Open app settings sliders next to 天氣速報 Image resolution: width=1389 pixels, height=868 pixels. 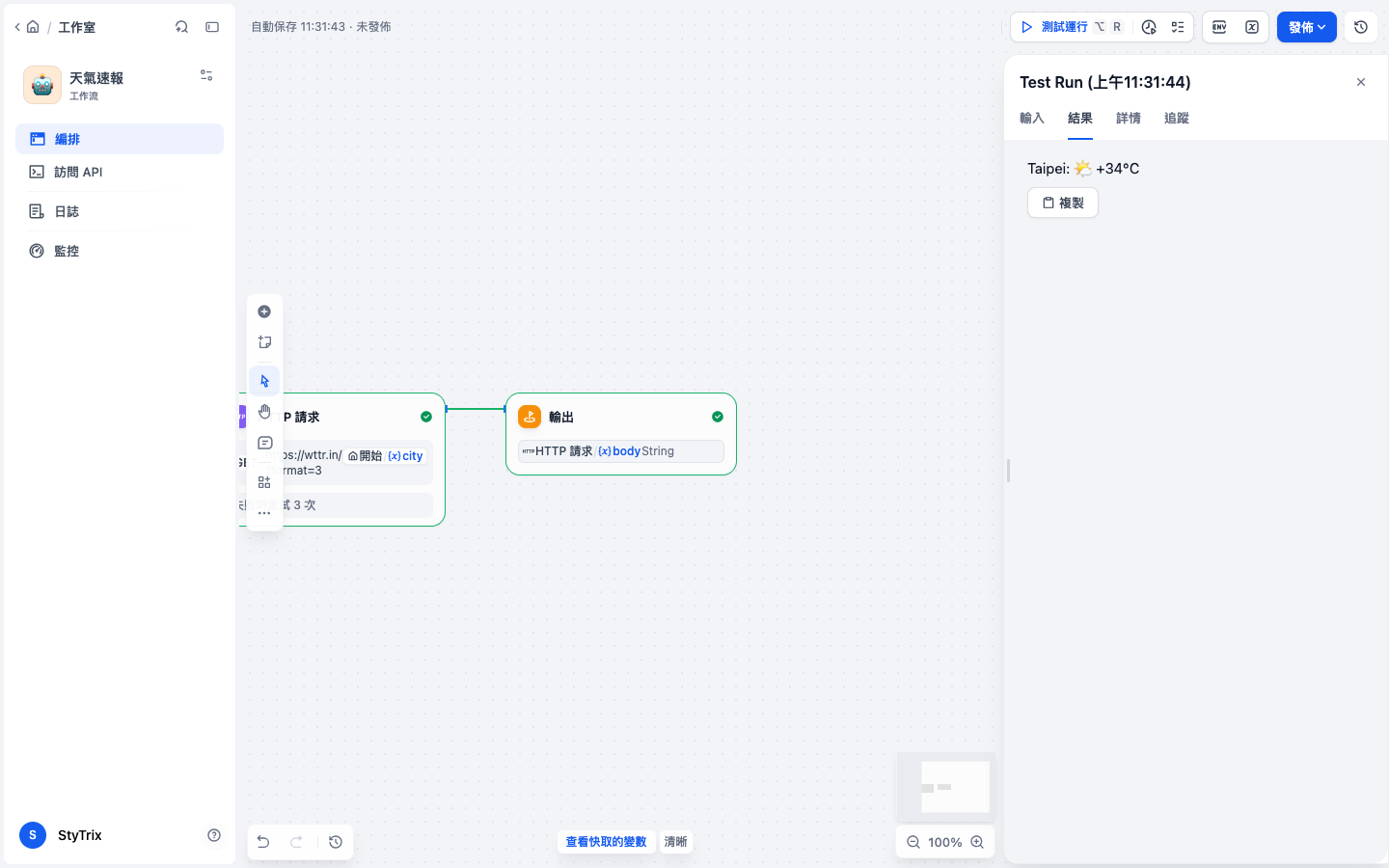click(206, 75)
